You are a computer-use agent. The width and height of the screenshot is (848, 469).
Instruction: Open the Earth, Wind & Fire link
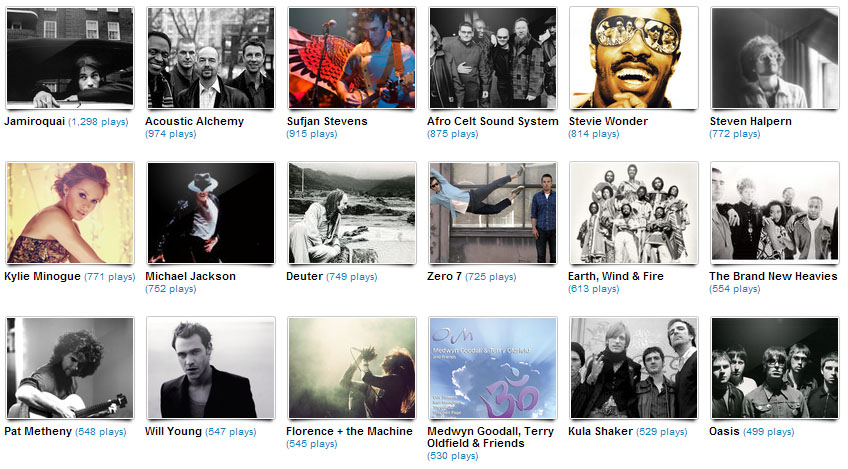(616, 276)
